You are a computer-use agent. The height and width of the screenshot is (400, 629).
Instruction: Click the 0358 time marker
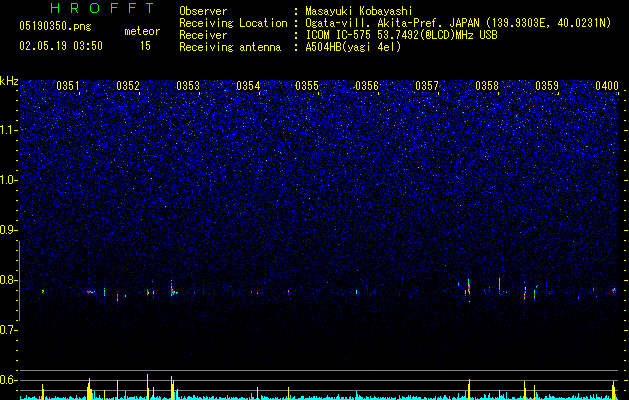click(x=487, y=85)
